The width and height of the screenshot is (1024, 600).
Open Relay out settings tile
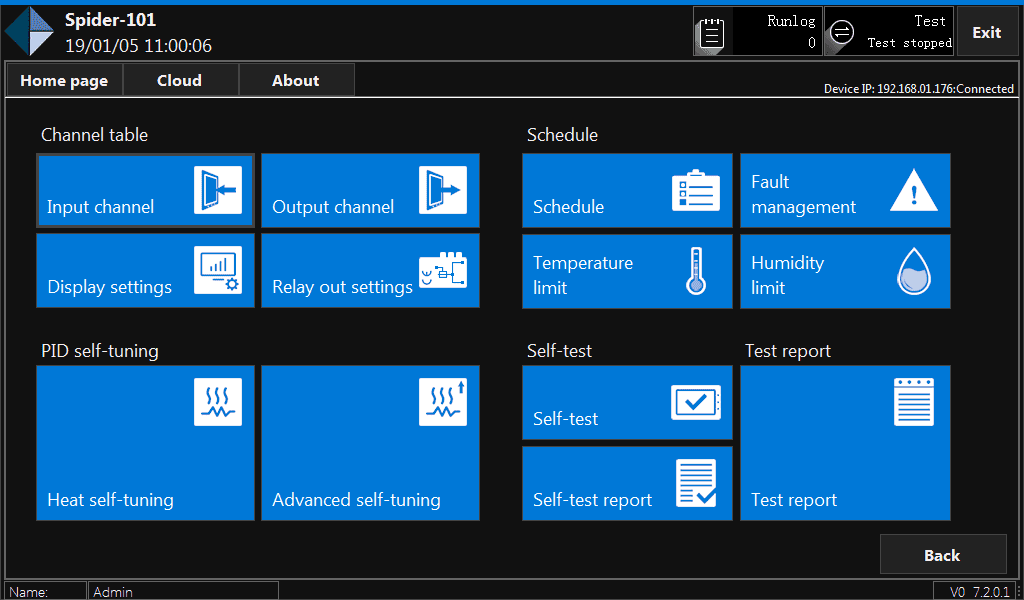click(370, 270)
